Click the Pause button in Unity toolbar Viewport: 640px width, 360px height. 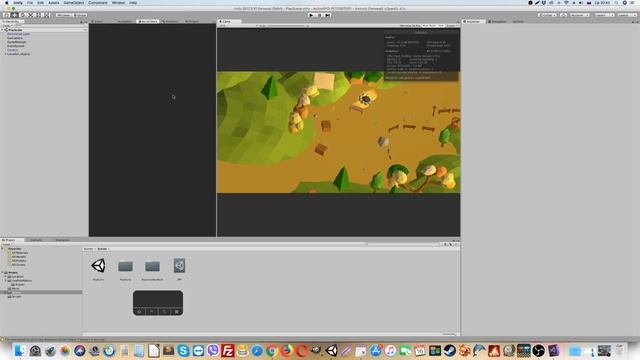(x=320, y=15)
